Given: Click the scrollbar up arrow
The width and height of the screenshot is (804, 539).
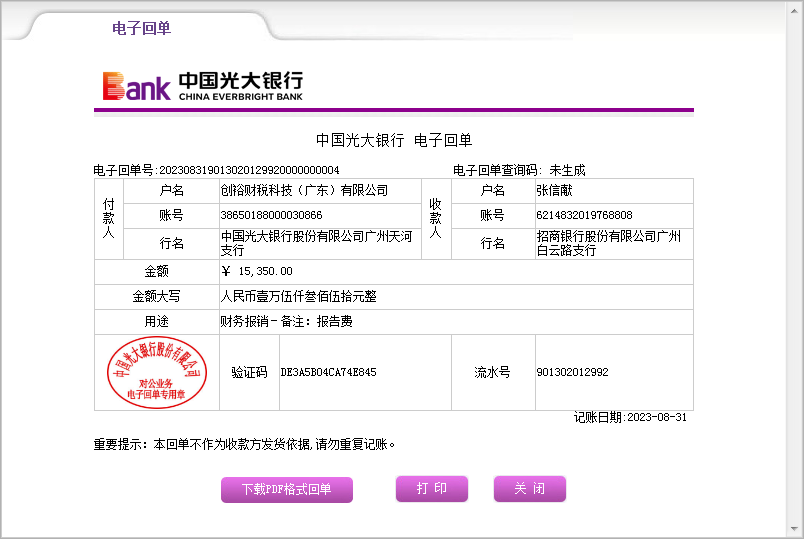Looking at the screenshot, I should 794,10.
